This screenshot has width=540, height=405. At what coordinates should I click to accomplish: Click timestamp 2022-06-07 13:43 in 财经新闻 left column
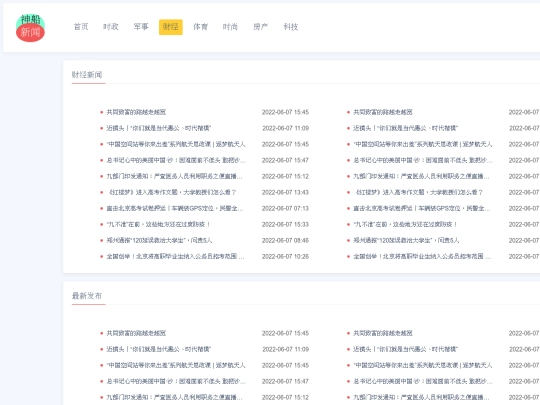click(285, 192)
